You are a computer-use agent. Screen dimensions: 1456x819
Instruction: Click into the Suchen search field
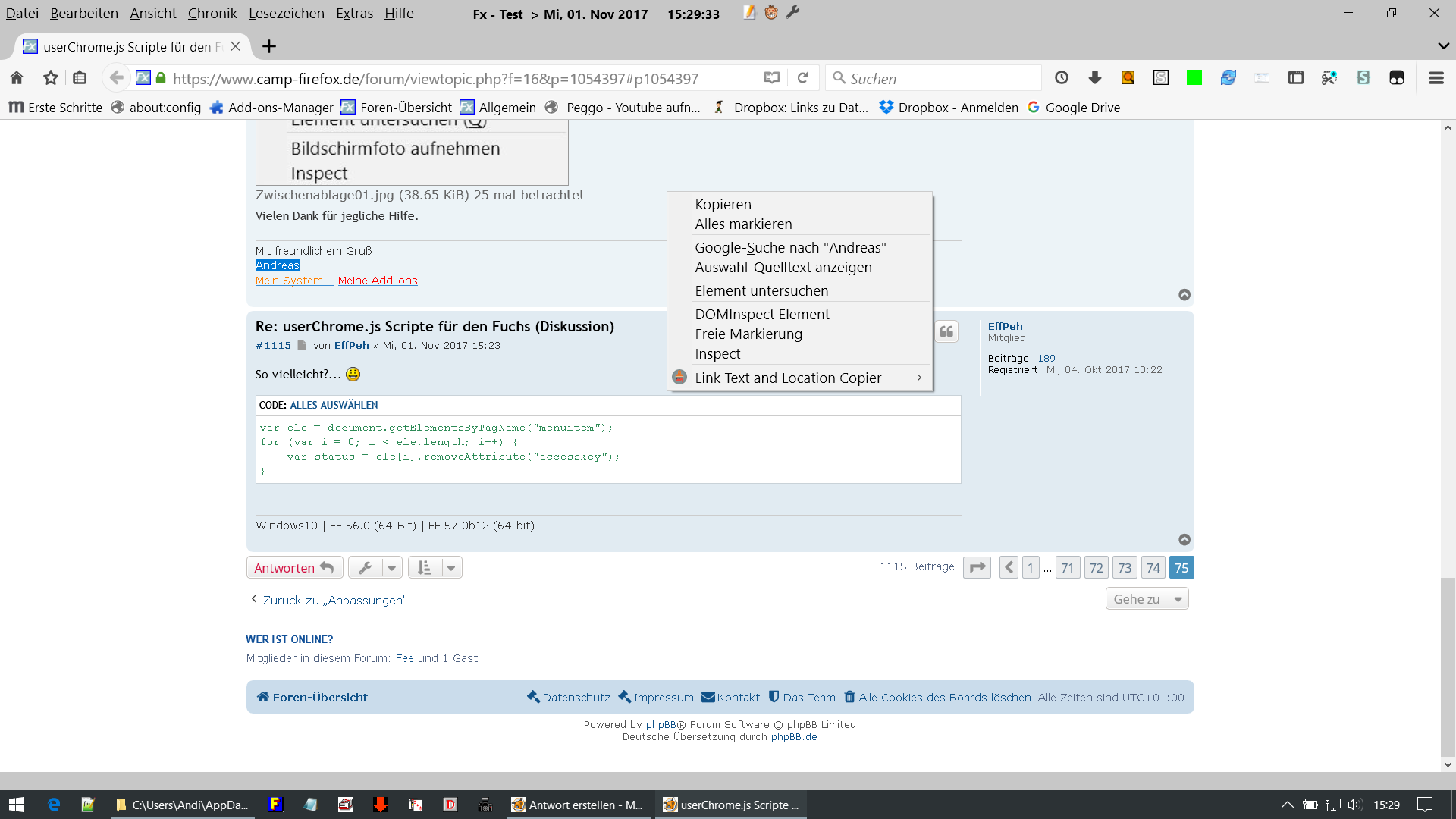[940, 78]
